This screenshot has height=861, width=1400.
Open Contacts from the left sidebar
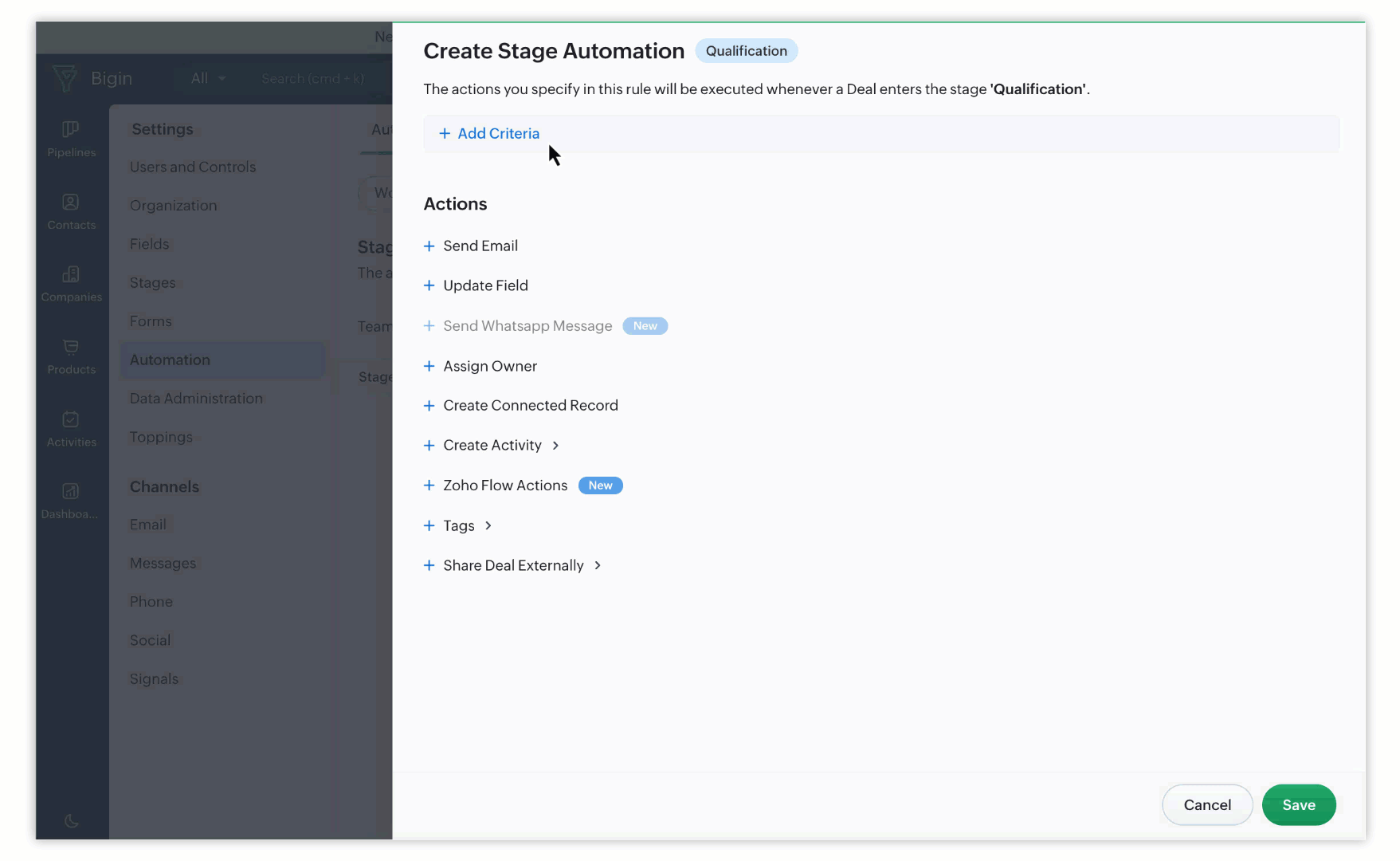(x=71, y=202)
